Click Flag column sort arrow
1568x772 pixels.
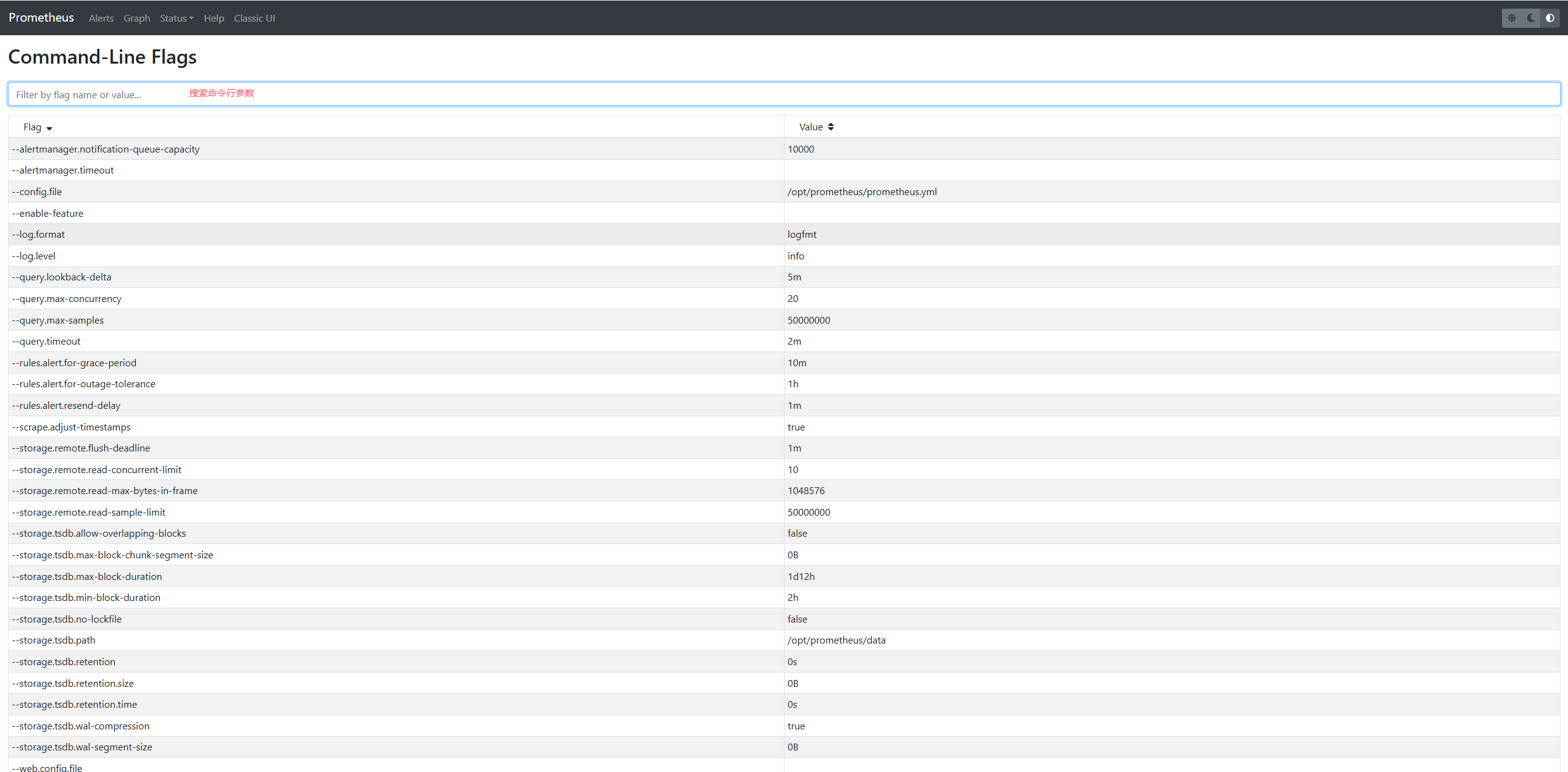[x=49, y=128]
